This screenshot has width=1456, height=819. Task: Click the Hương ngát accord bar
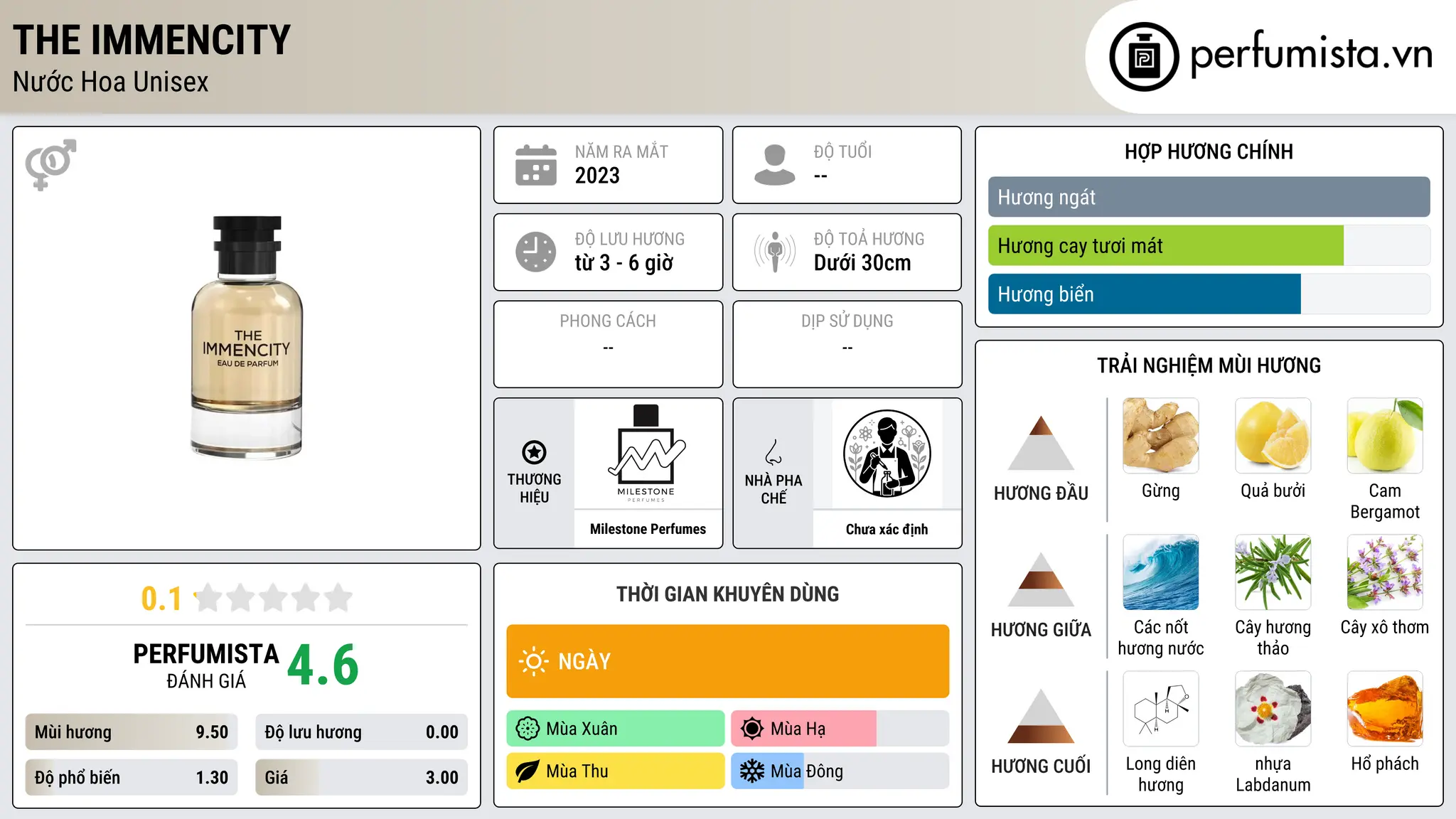click(x=1209, y=197)
